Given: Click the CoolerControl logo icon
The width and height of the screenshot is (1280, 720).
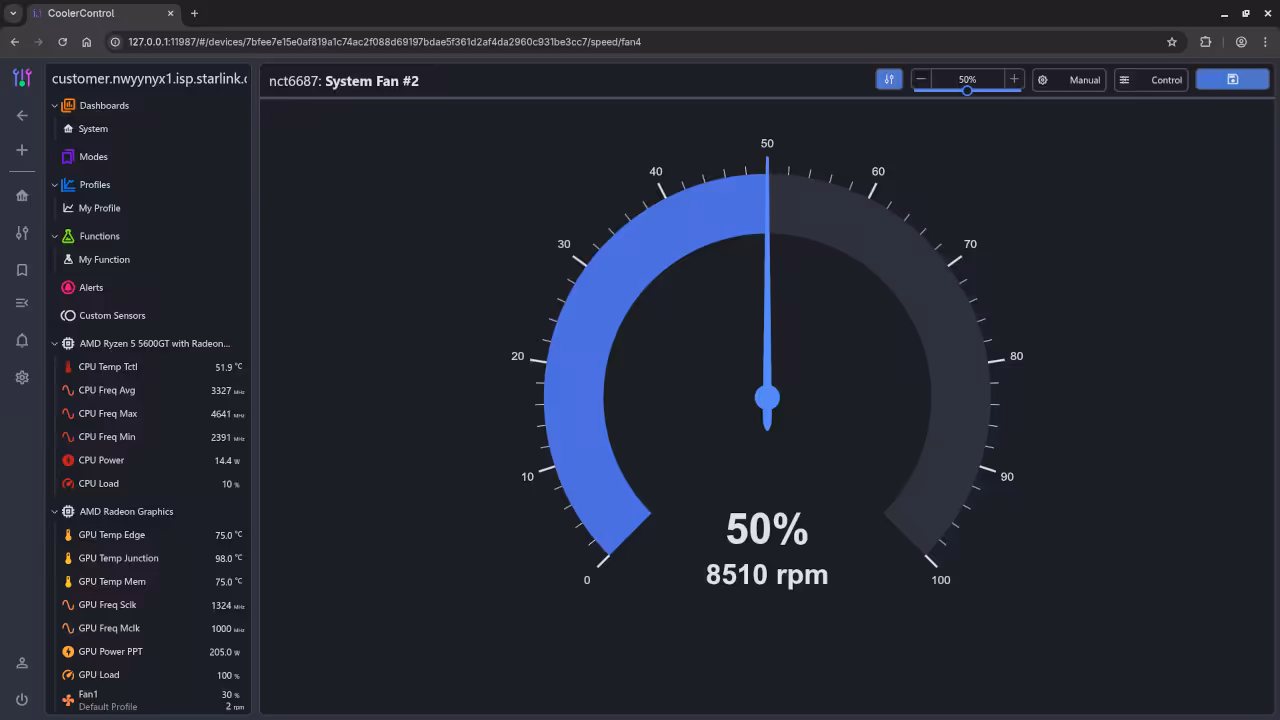Looking at the screenshot, I should (22, 78).
